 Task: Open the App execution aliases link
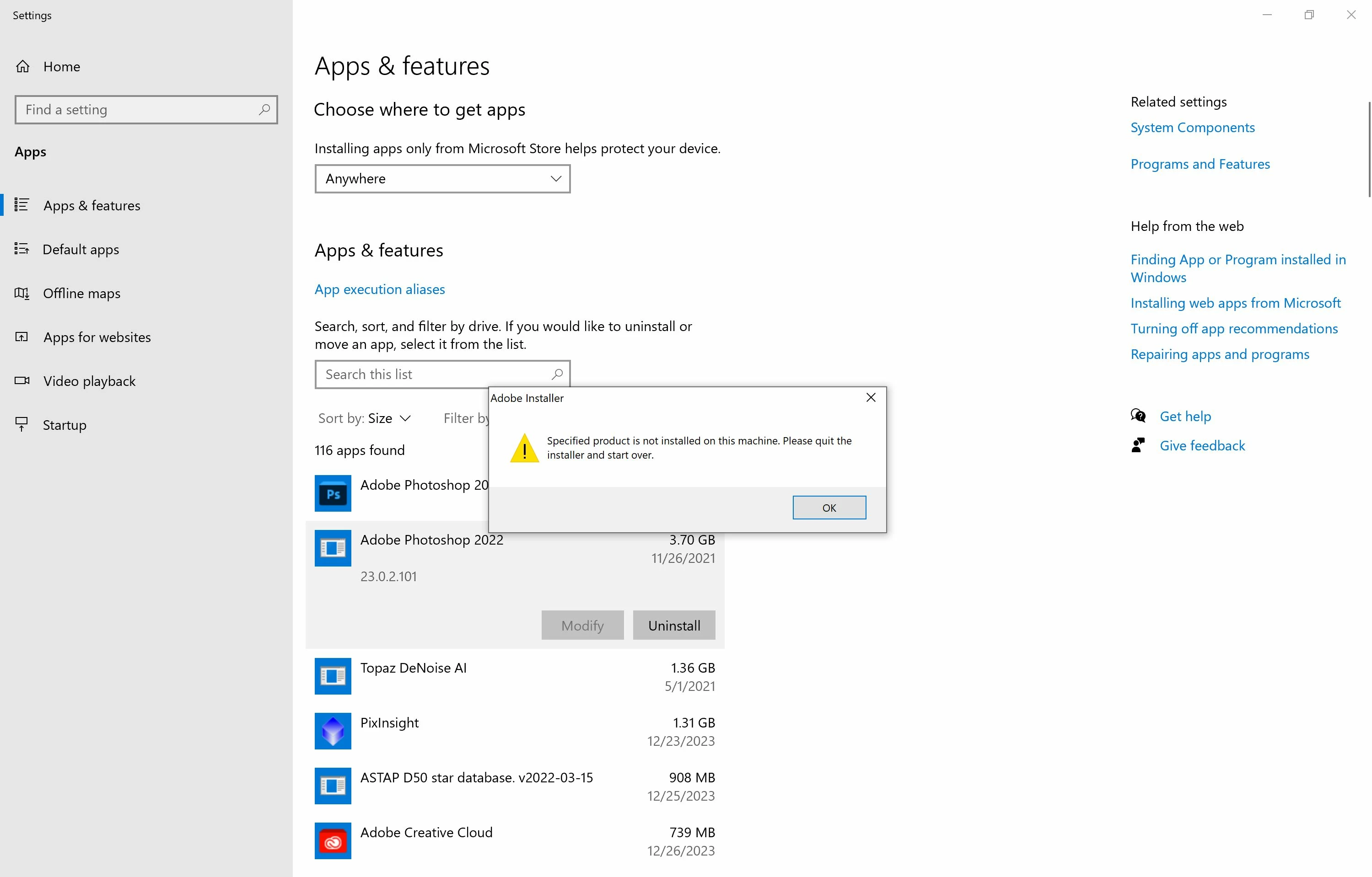pyautogui.click(x=379, y=289)
